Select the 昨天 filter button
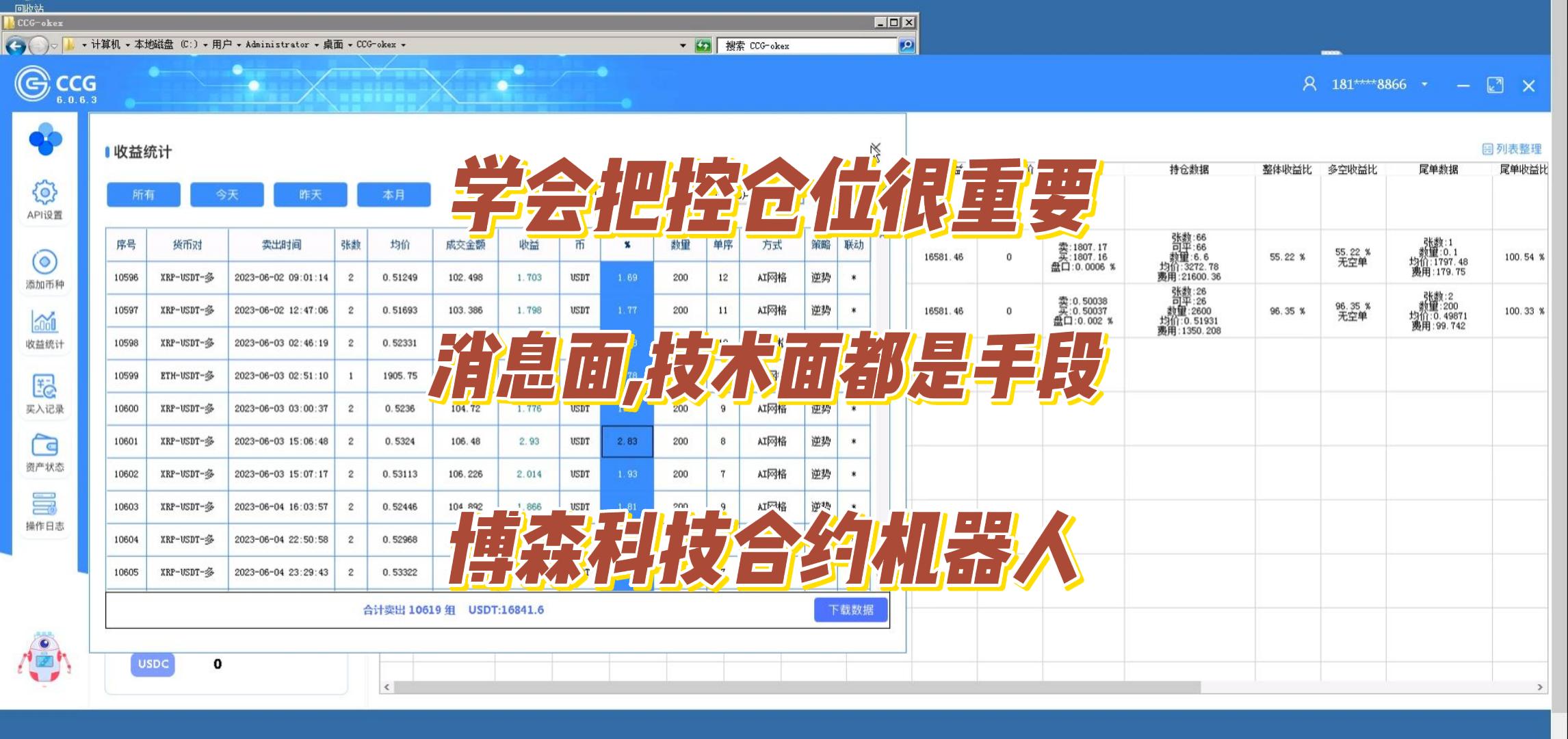This screenshot has width=1568, height=739. coord(311,194)
